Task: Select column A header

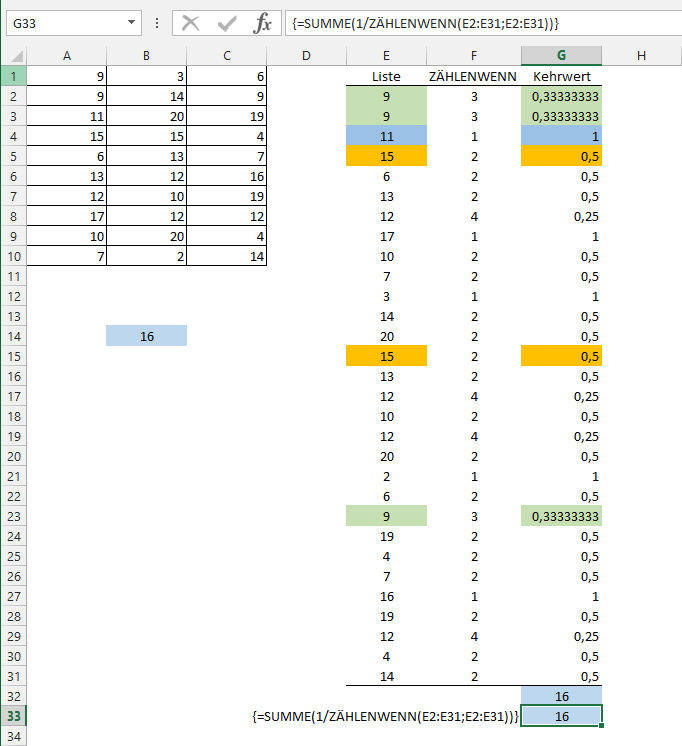Action: pyautogui.click(x=66, y=55)
